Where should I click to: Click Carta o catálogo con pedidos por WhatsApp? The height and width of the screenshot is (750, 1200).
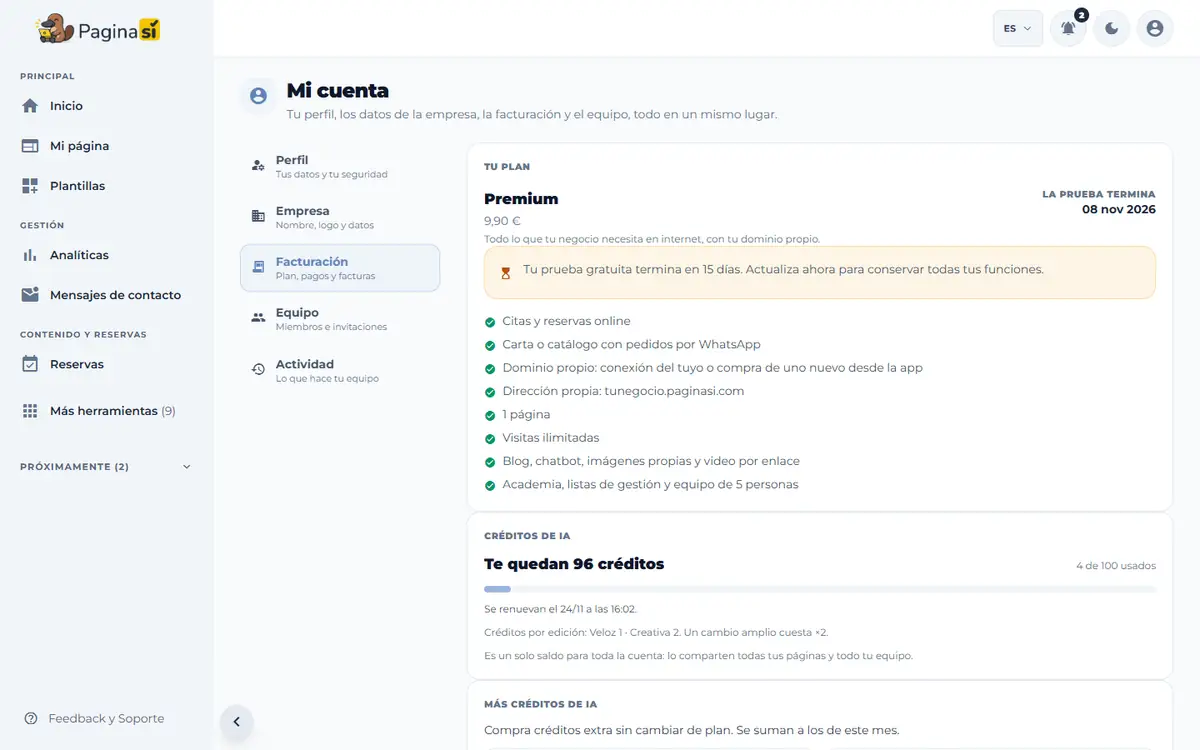(631, 345)
